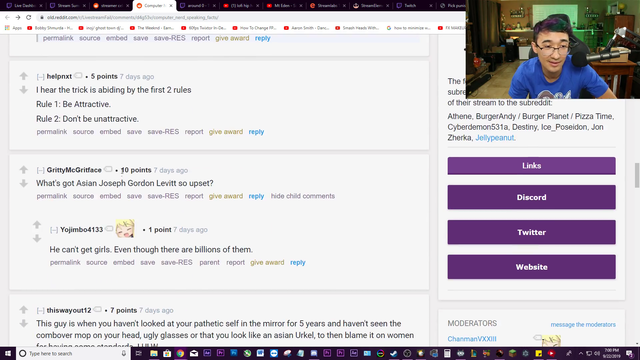Open the Twitter sidebar button
This screenshot has width=640, height=360.
click(531, 232)
